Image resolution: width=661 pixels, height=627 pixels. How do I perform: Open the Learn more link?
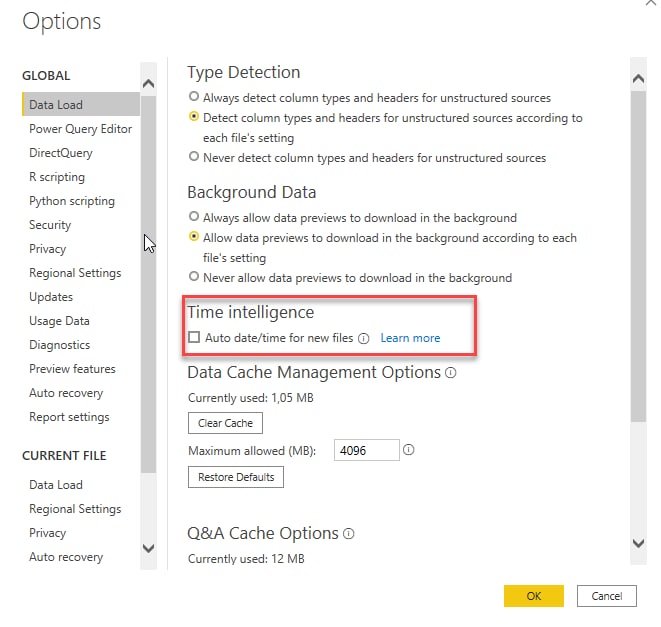click(410, 338)
